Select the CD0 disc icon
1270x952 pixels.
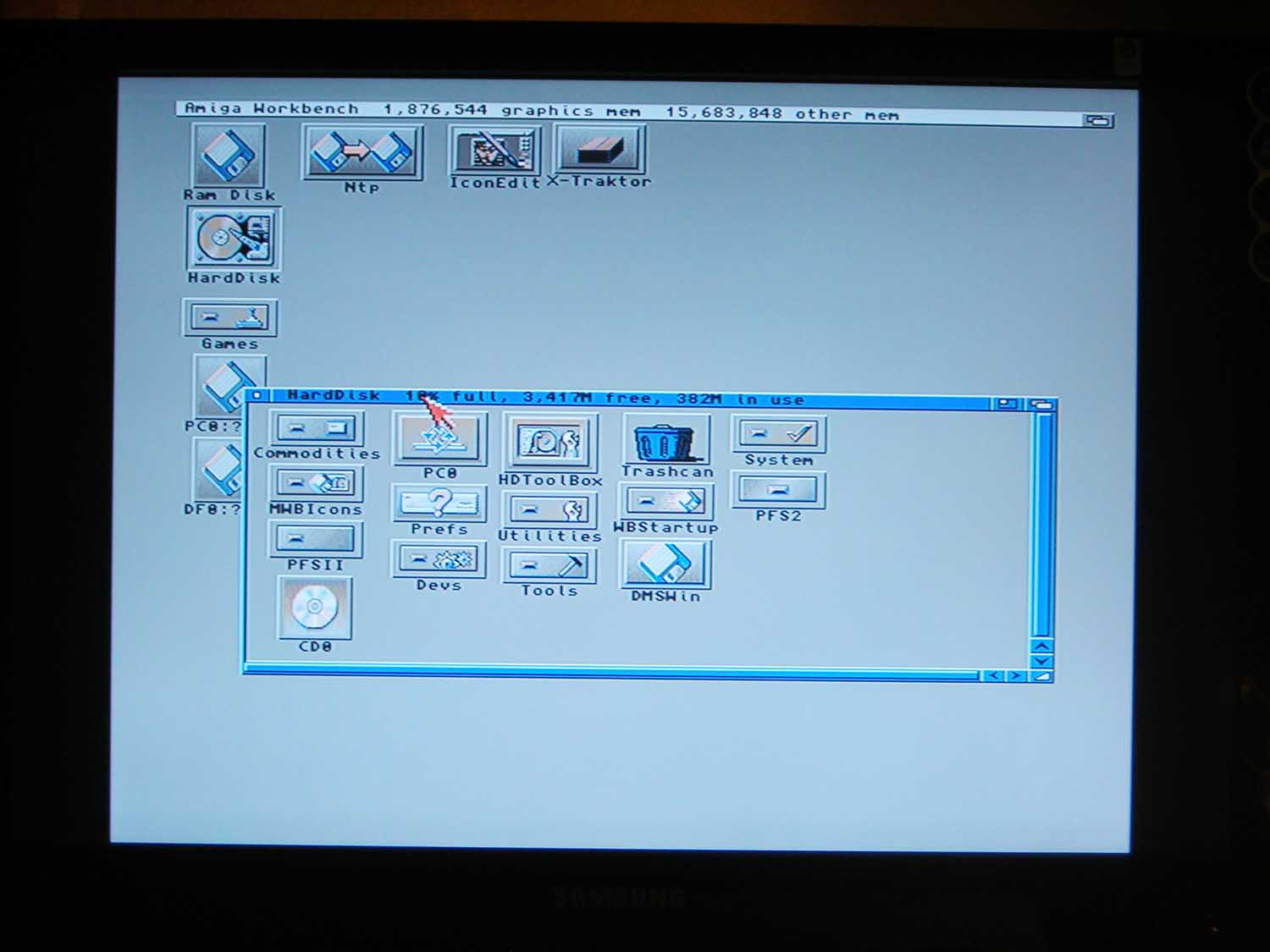[314, 608]
